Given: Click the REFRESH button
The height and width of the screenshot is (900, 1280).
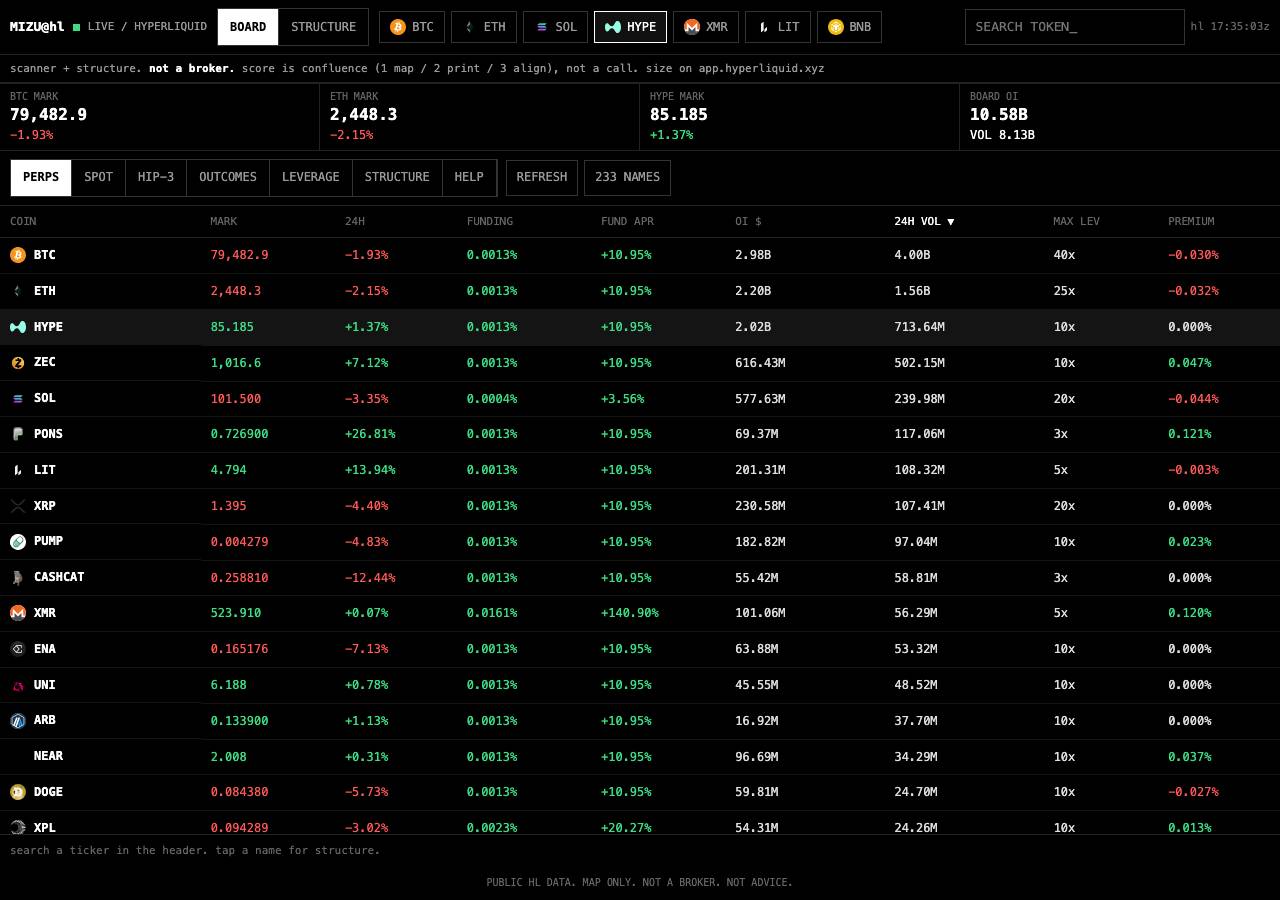Looking at the screenshot, I should (542, 177).
